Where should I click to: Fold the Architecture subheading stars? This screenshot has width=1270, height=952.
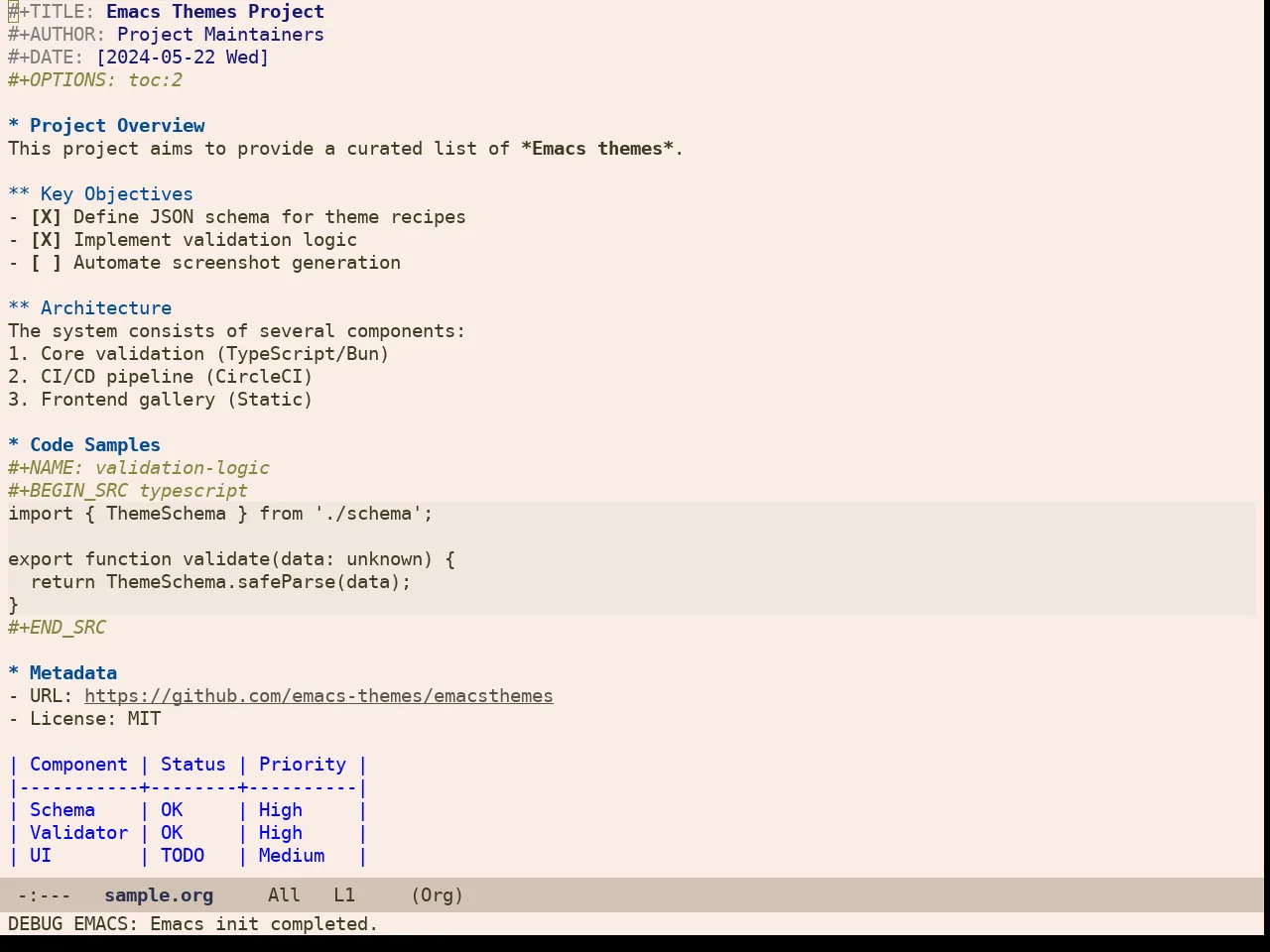pyautogui.click(x=19, y=308)
